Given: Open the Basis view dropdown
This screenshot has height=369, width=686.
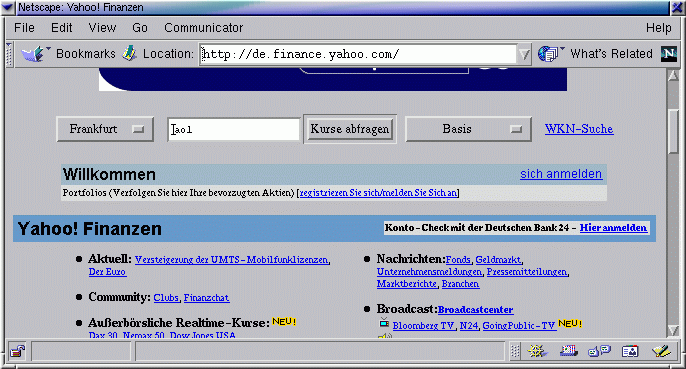Looking at the screenshot, I should 469,129.
